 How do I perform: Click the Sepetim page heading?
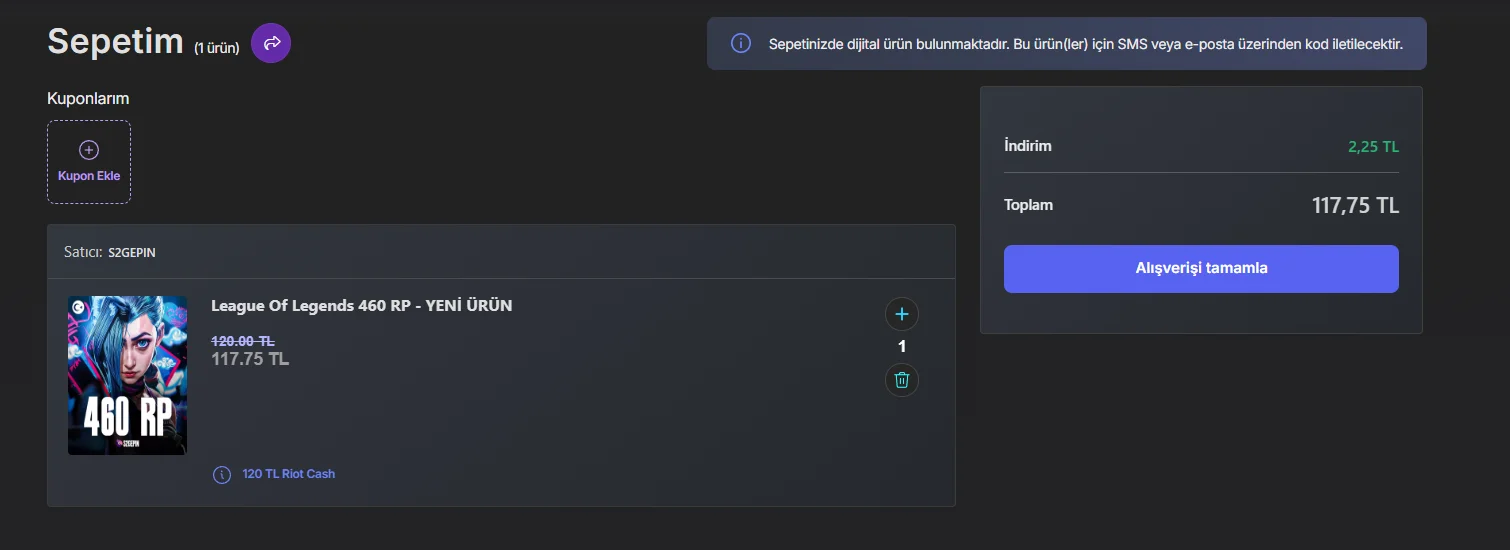[x=115, y=41]
